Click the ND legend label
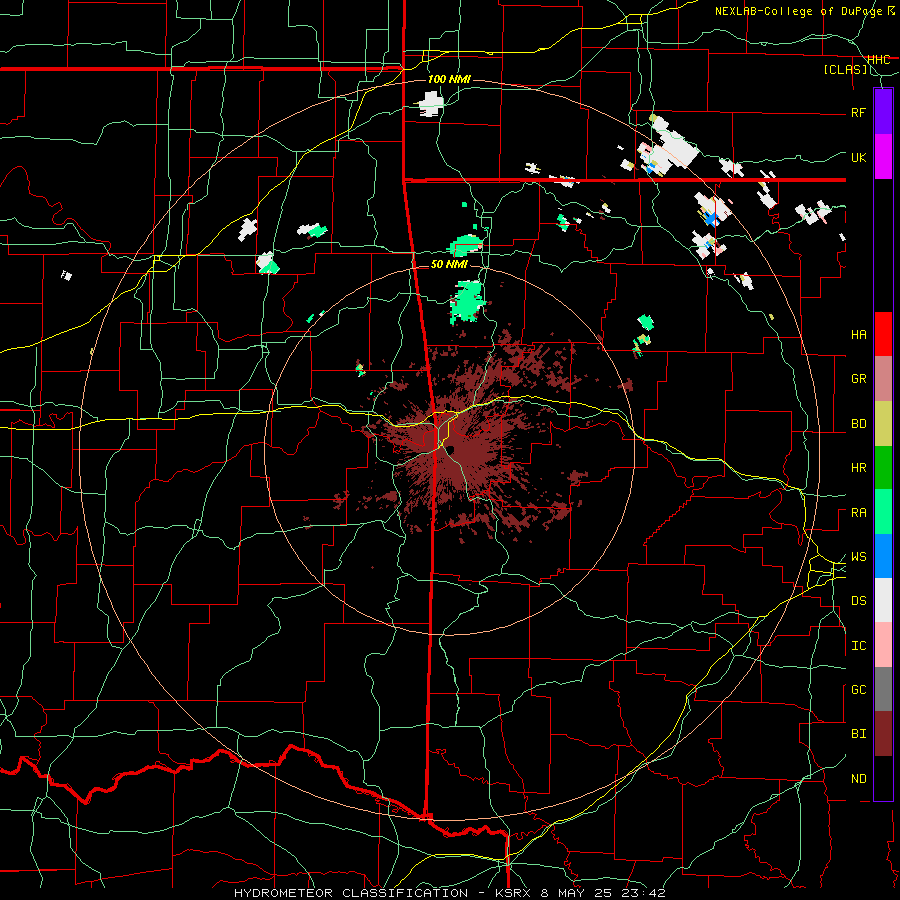900x900 pixels. point(859,779)
